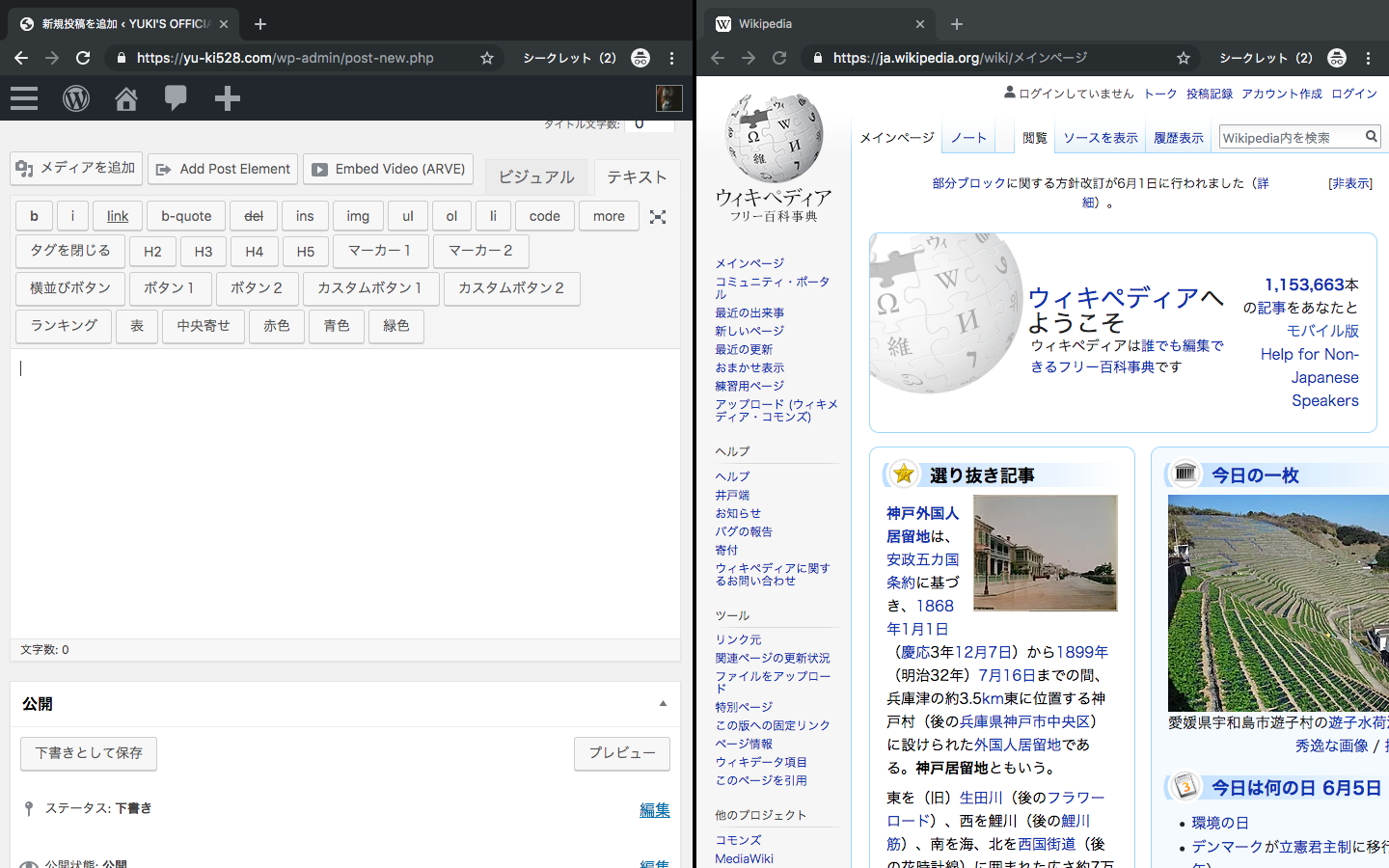
Task: Click the ステータス 編集 link
Action: click(x=655, y=810)
